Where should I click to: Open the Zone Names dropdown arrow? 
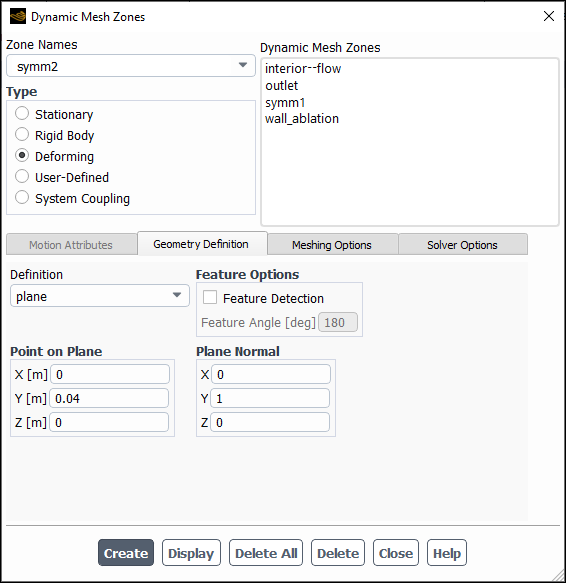243,65
